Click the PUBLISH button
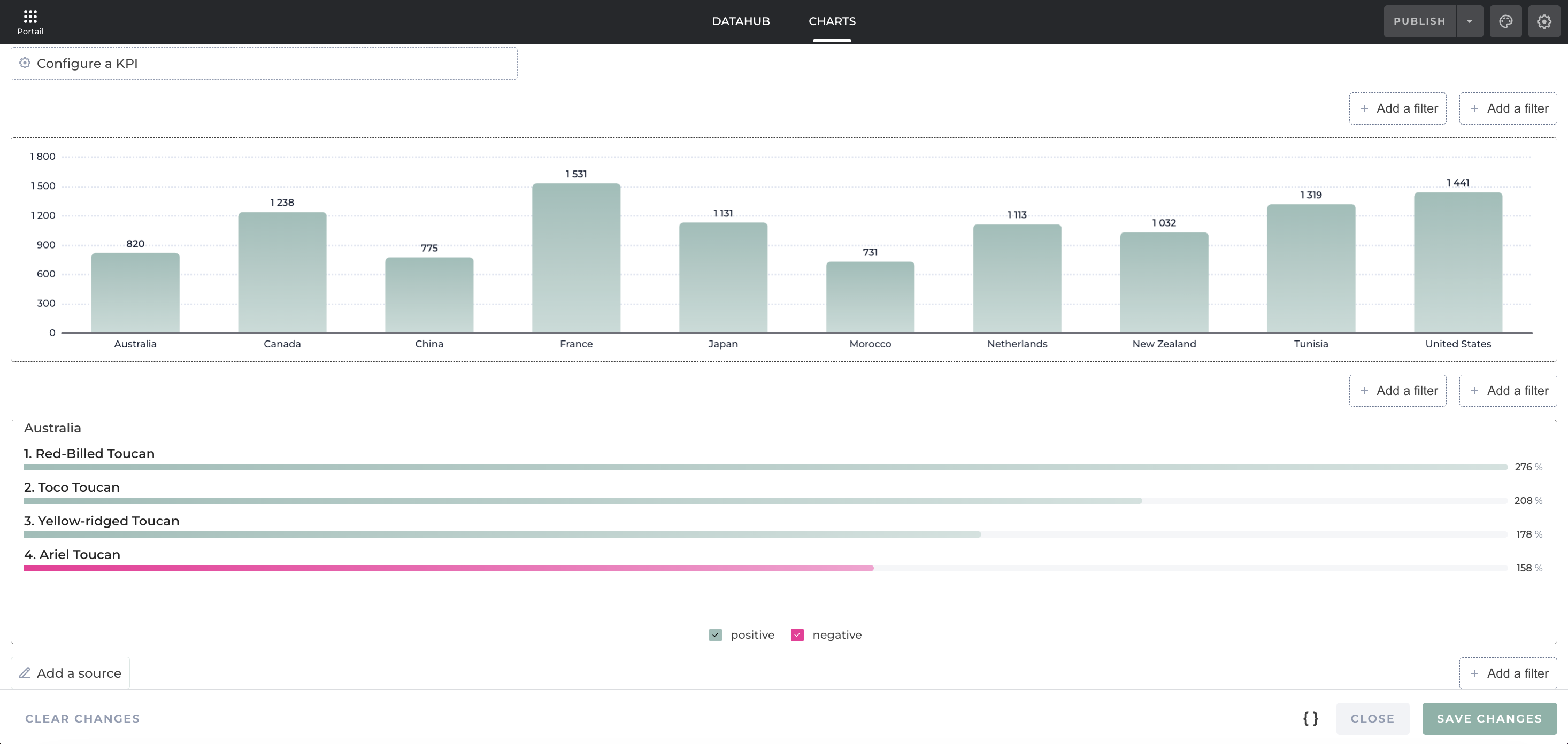Viewport: 1568px width, 744px height. [1419, 21]
